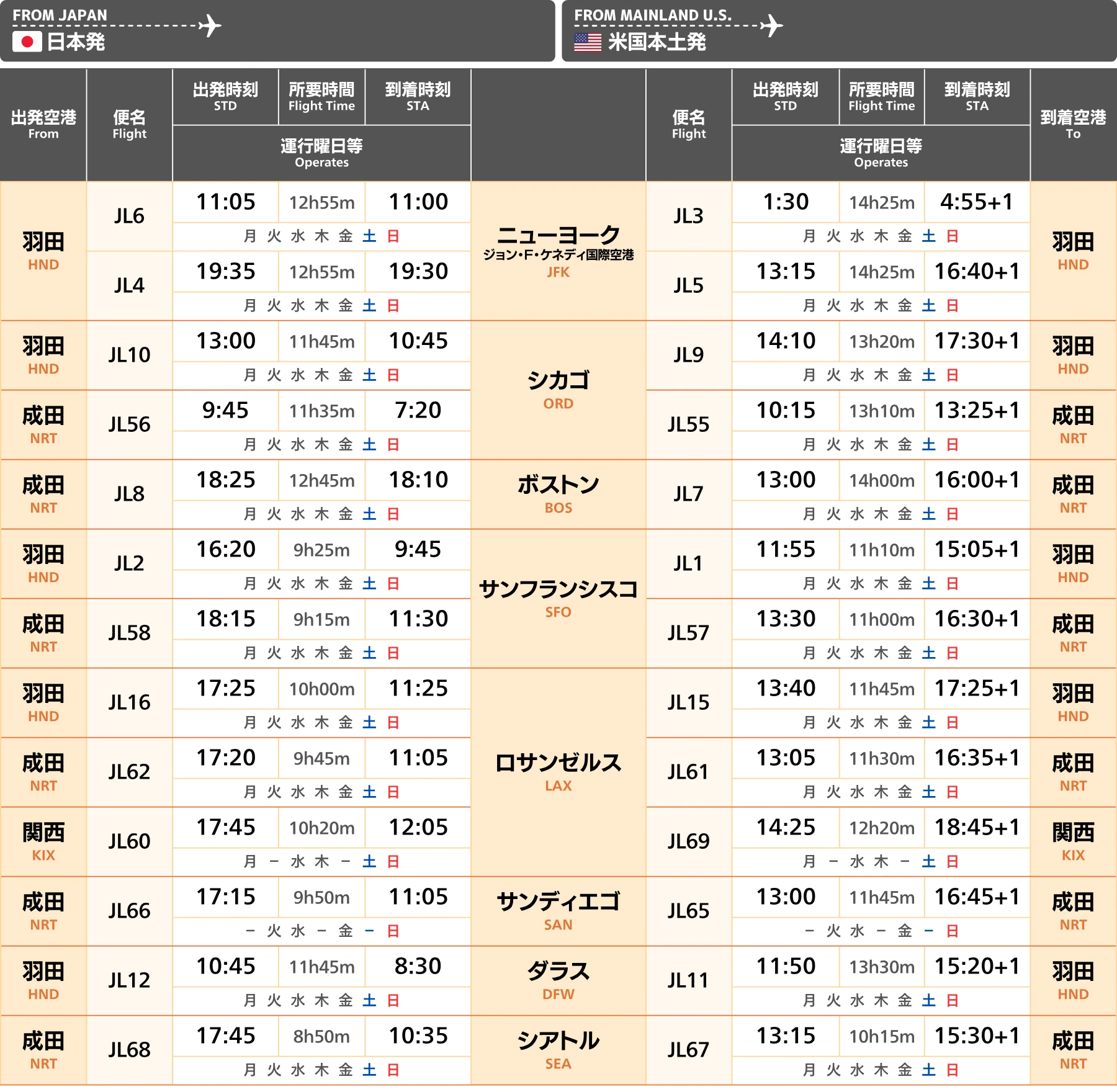1117x1092 pixels.
Task: Select the ボストン BOS destination cell
Action: 558,494
